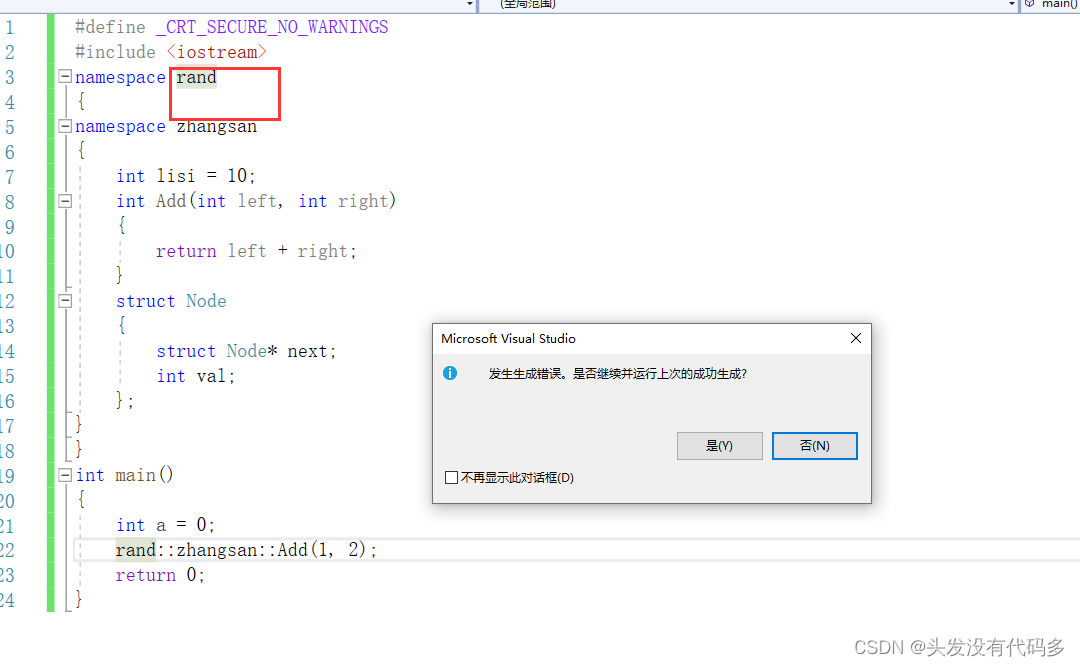The width and height of the screenshot is (1080, 666).
Task: Check the 不再显示此对话框 checkbox
Action: click(451, 477)
